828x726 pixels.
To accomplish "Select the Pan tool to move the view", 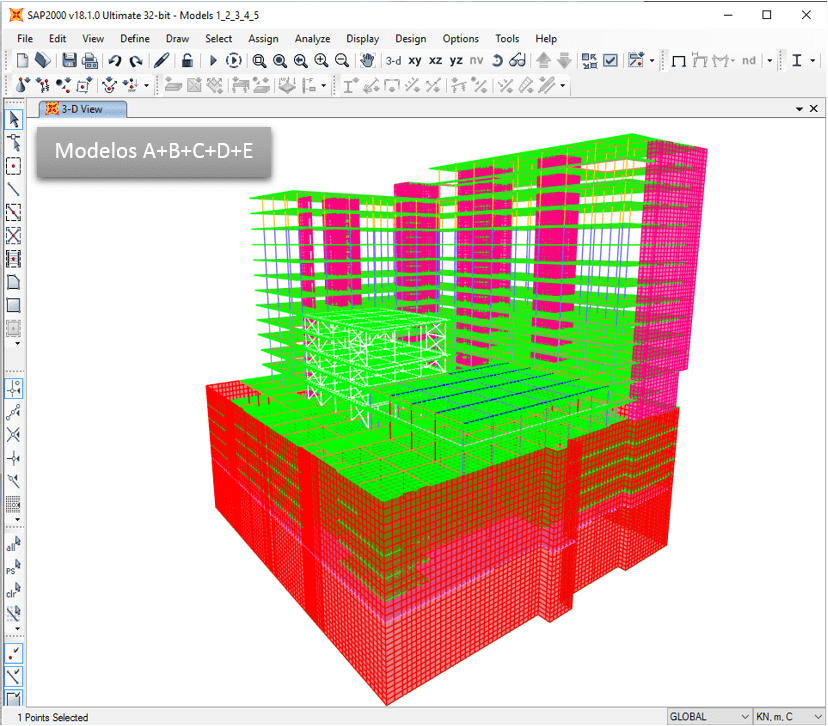I will click(x=365, y=61).
